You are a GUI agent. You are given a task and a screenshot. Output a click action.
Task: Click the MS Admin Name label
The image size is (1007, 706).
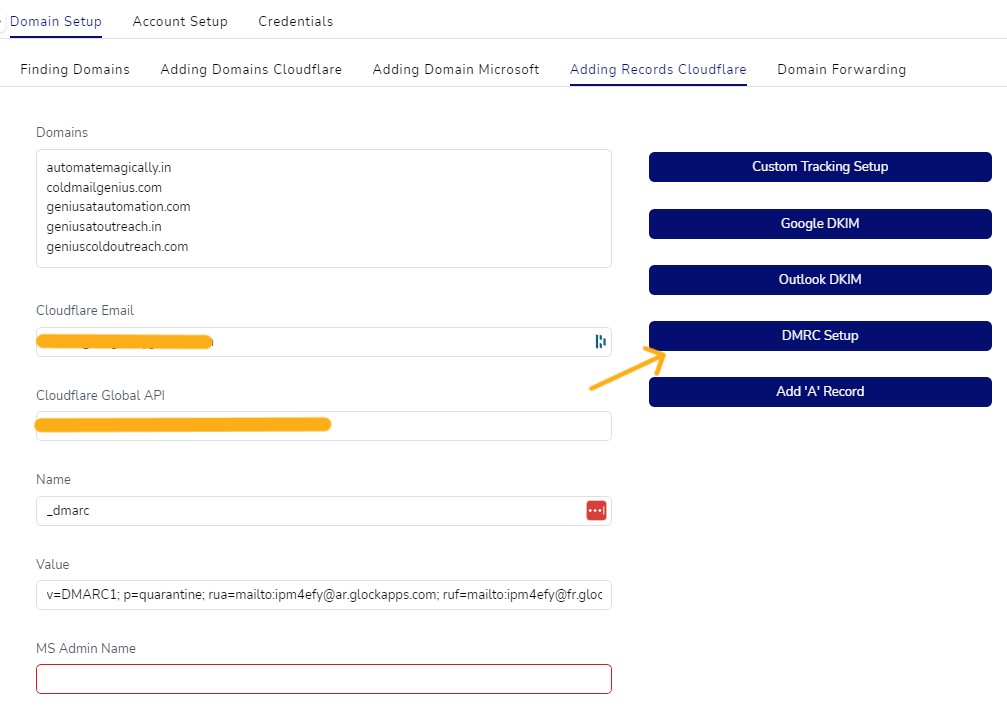(x=85, y=648)
